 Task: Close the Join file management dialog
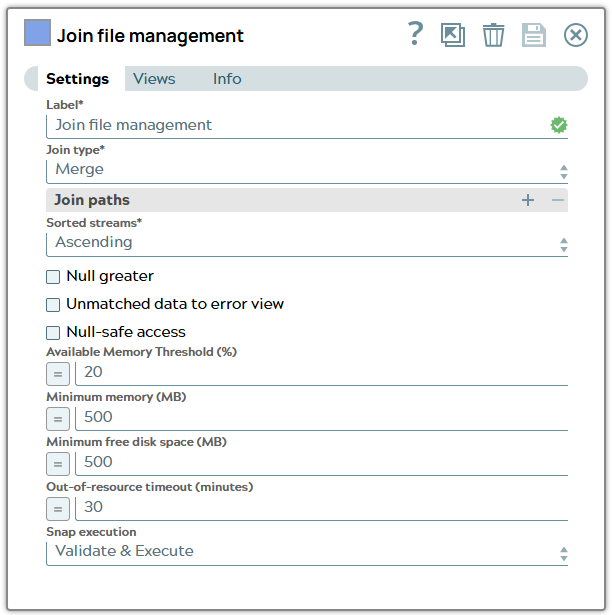[576, 35]
